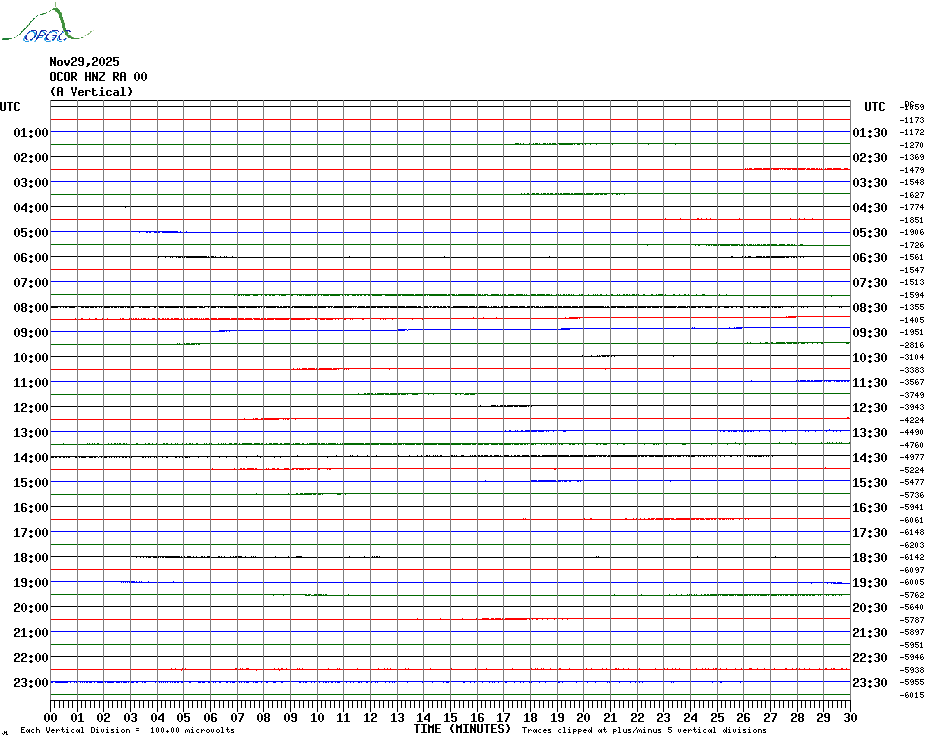This screenshot has height=744, width=930.
Task: Click the left UTC axis header
Action: coord(10,107)
